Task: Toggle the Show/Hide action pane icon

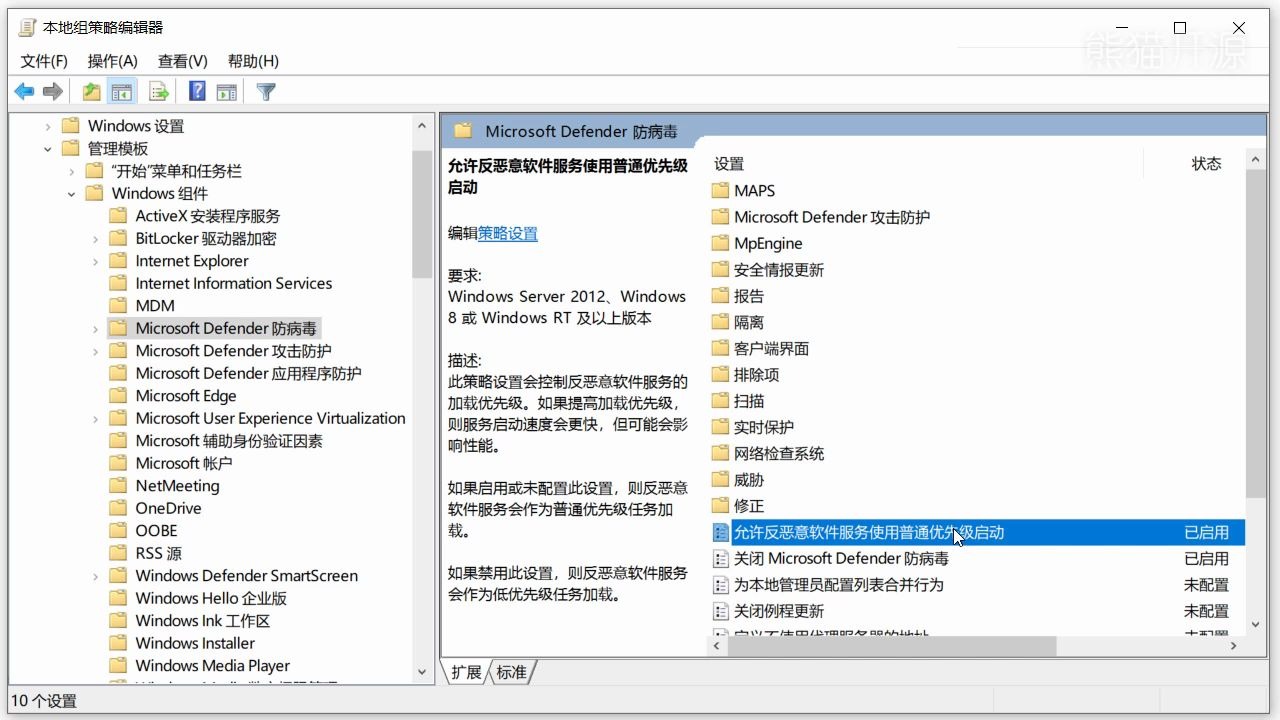Action: click(227, 92)
